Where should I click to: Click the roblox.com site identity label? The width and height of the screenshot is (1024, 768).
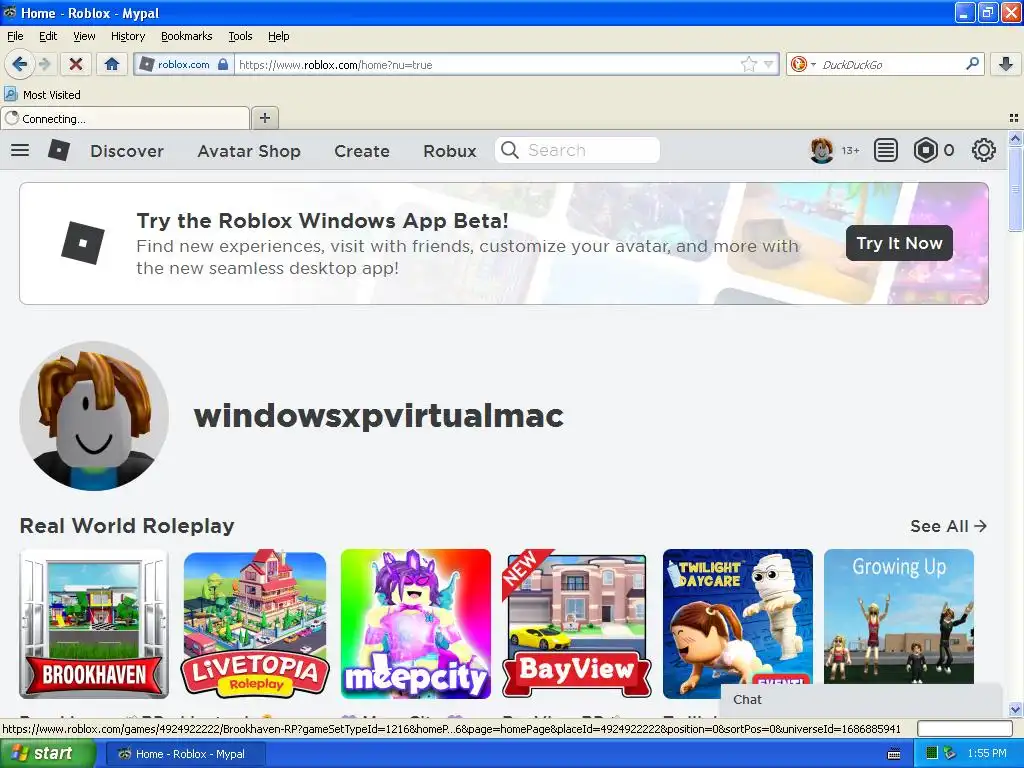pyautogui.click(x=184, y=64)
